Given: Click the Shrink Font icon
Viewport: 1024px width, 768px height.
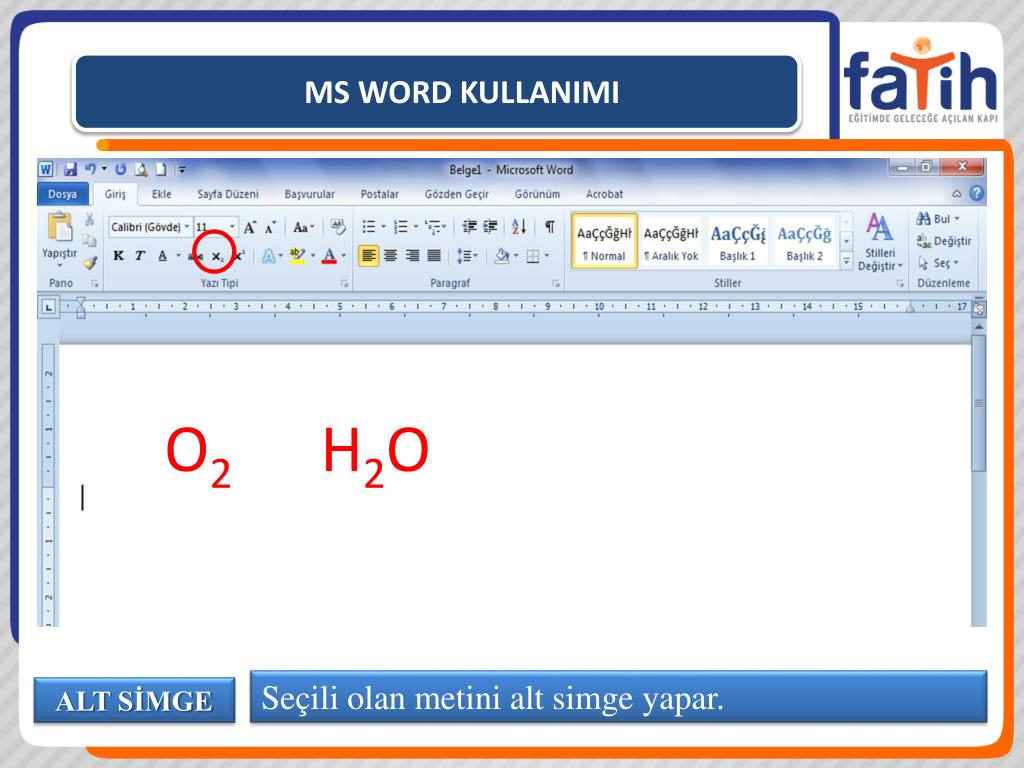Looking at the screenshot, I should coord(270,228).
